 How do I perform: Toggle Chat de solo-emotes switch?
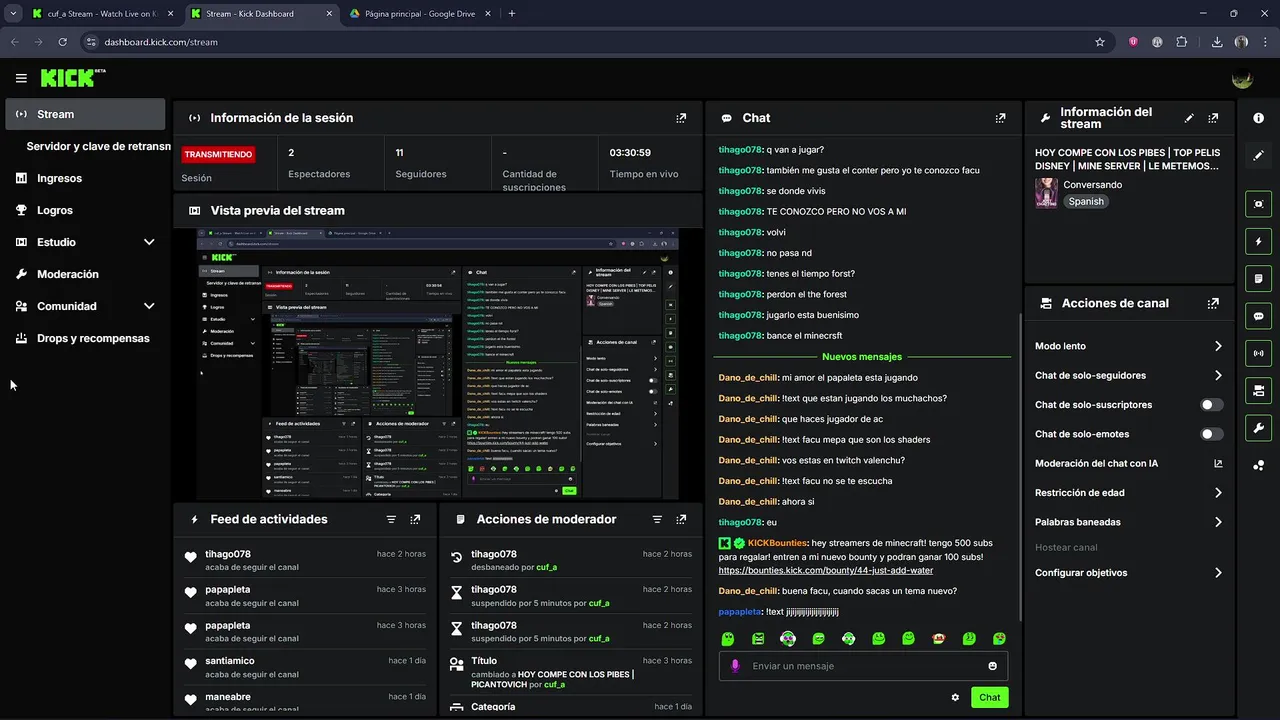[x=1211, y=434]
